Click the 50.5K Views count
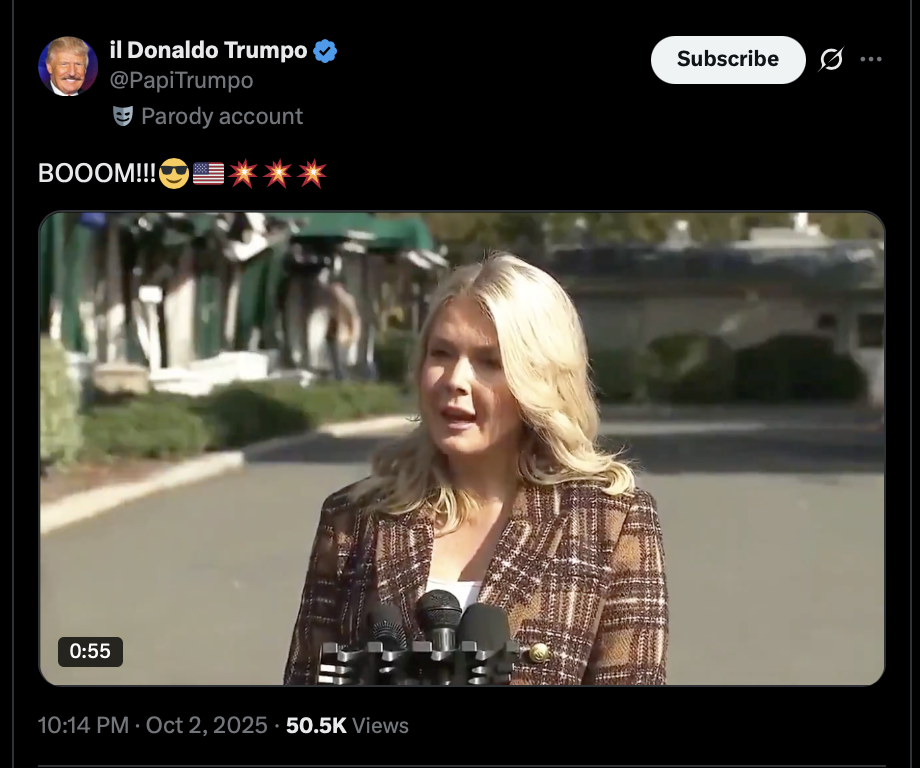This screenshot has width=920, height=768. click(347, 726)
